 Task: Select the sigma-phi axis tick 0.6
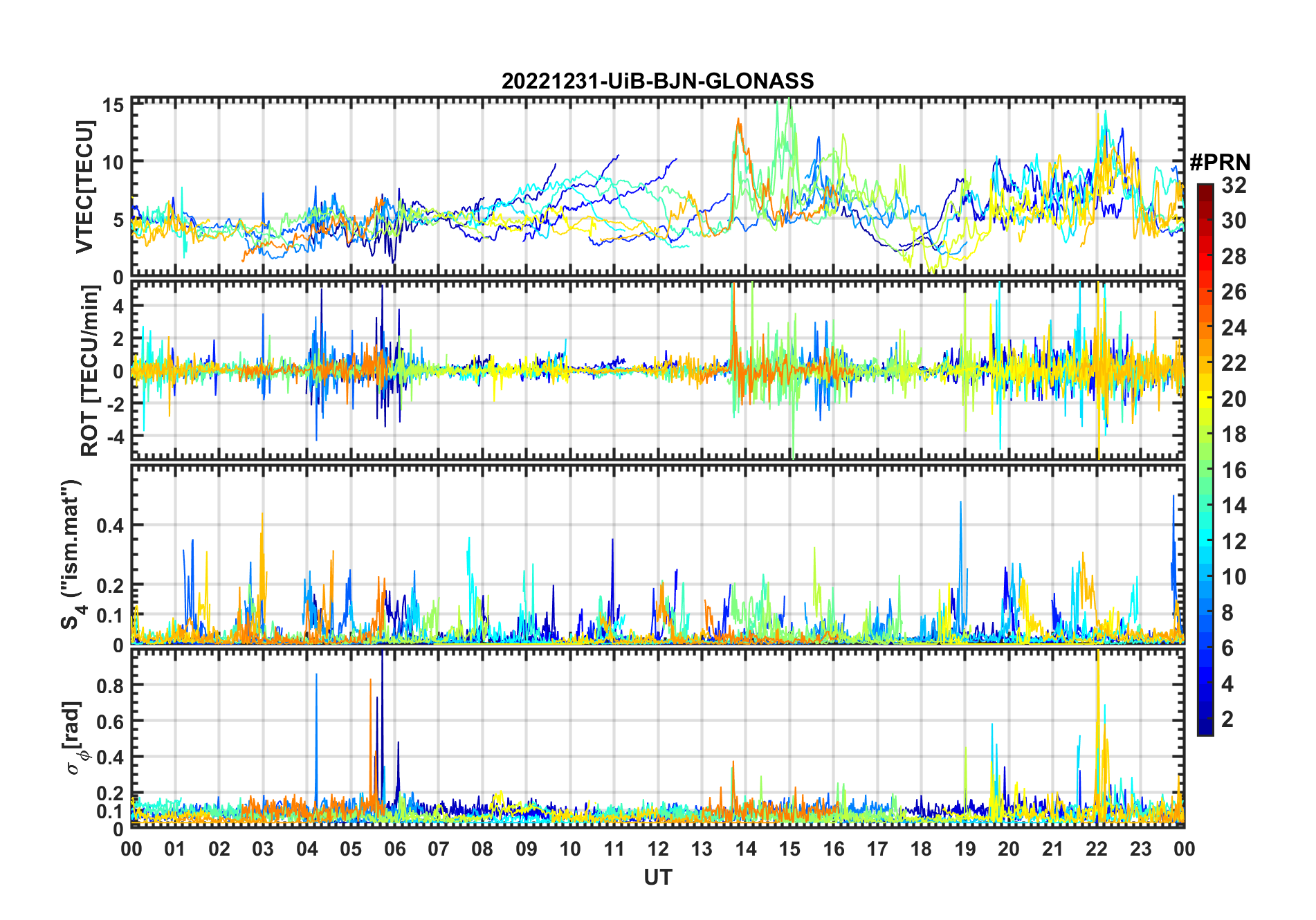[110, 721]
